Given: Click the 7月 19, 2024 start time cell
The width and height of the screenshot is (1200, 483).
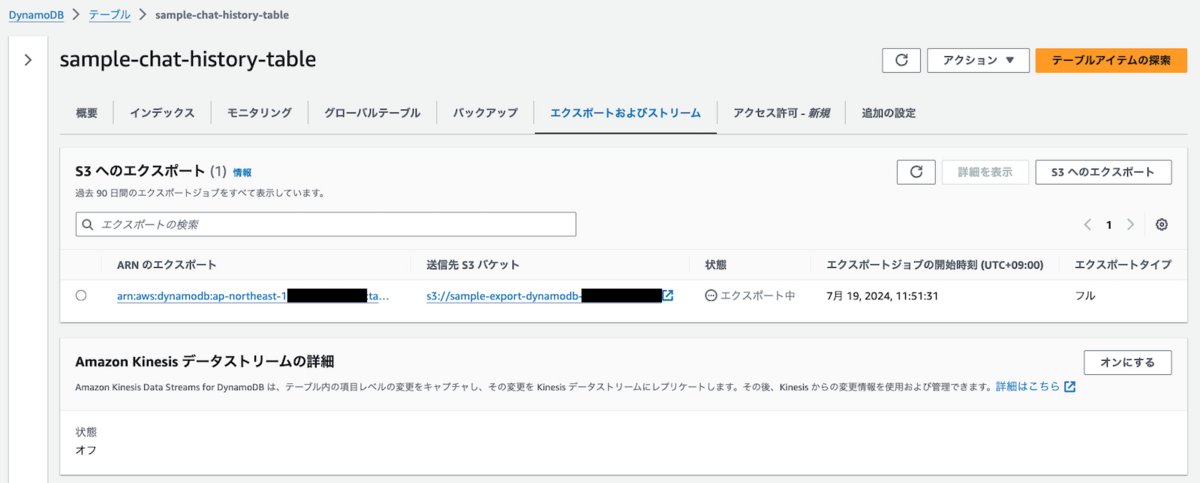Looking at the screenshot, I should click(x=881, y=296).
